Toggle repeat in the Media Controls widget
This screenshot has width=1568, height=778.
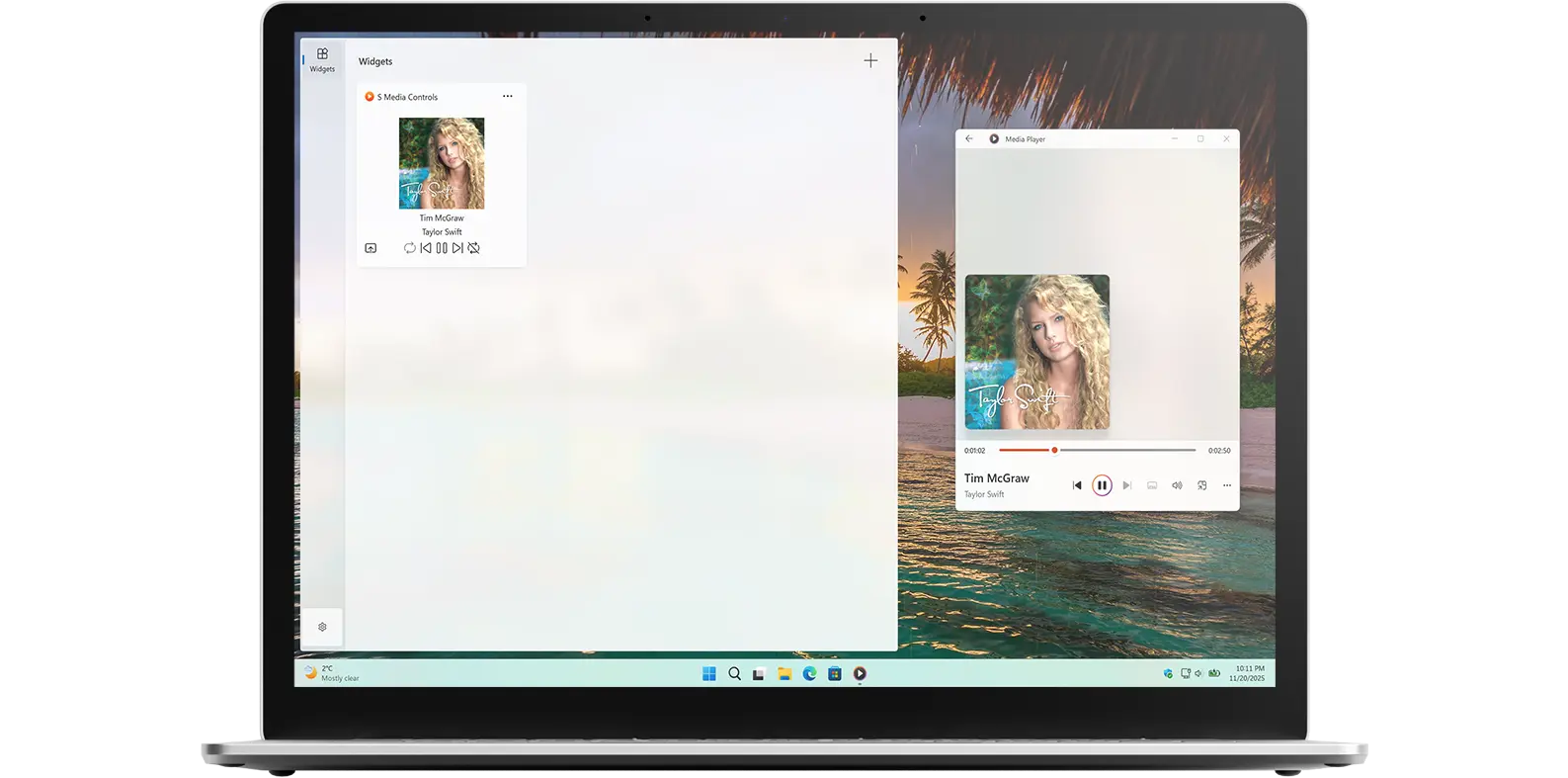409,248
